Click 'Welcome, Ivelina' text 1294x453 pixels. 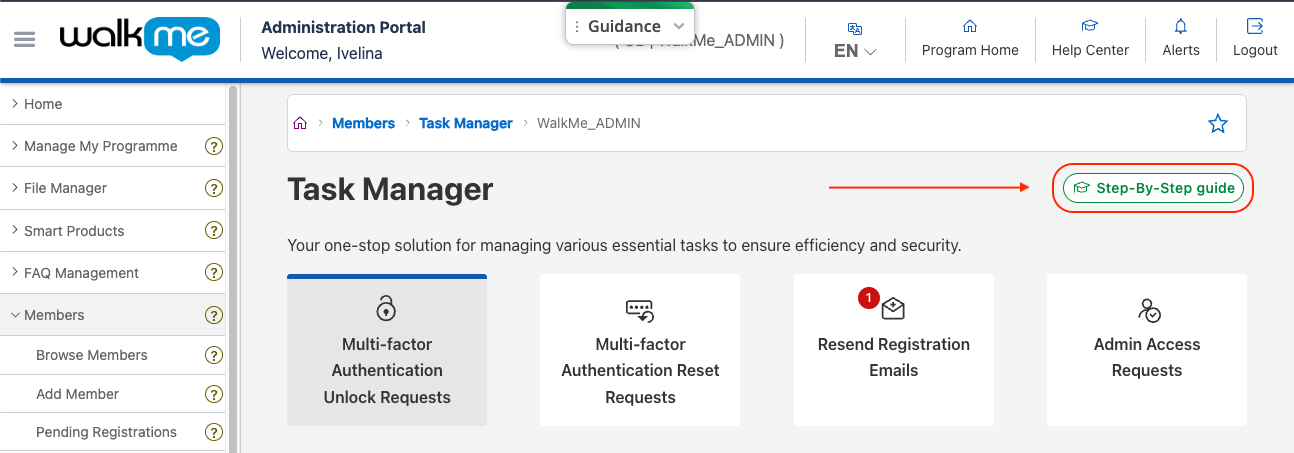point(322,53)
